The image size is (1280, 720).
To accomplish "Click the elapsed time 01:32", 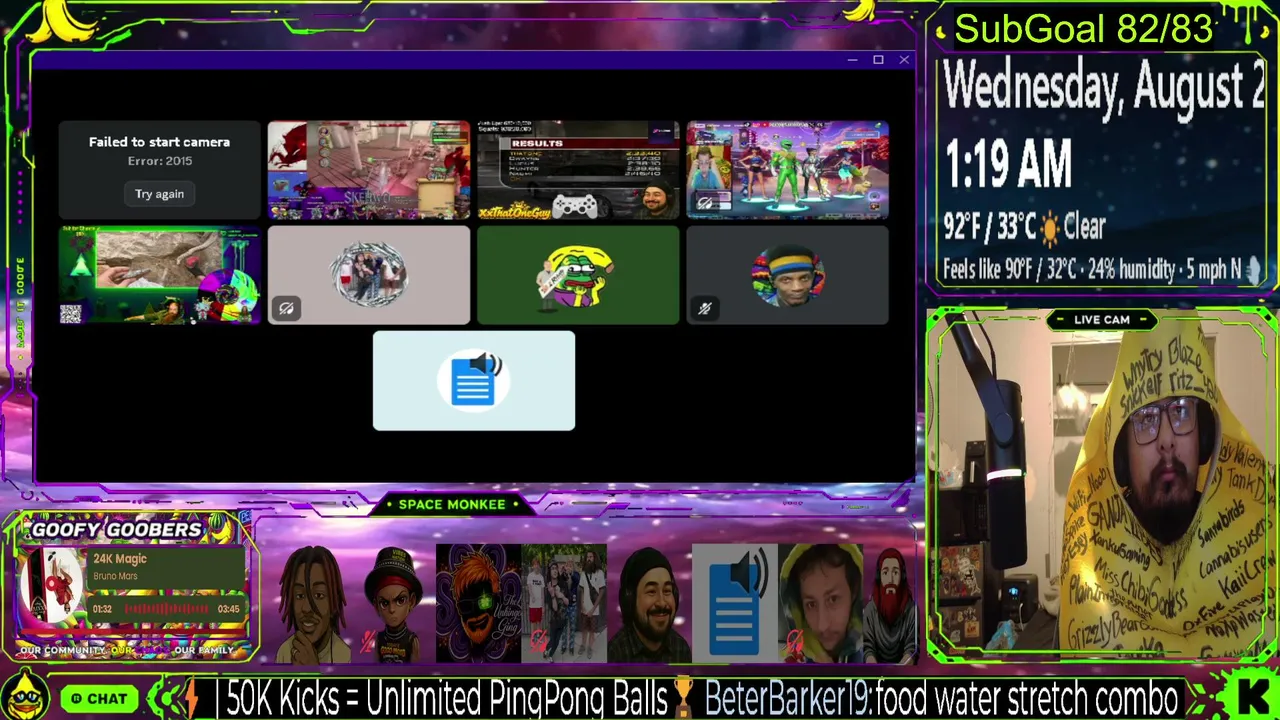I will point(102,609).
